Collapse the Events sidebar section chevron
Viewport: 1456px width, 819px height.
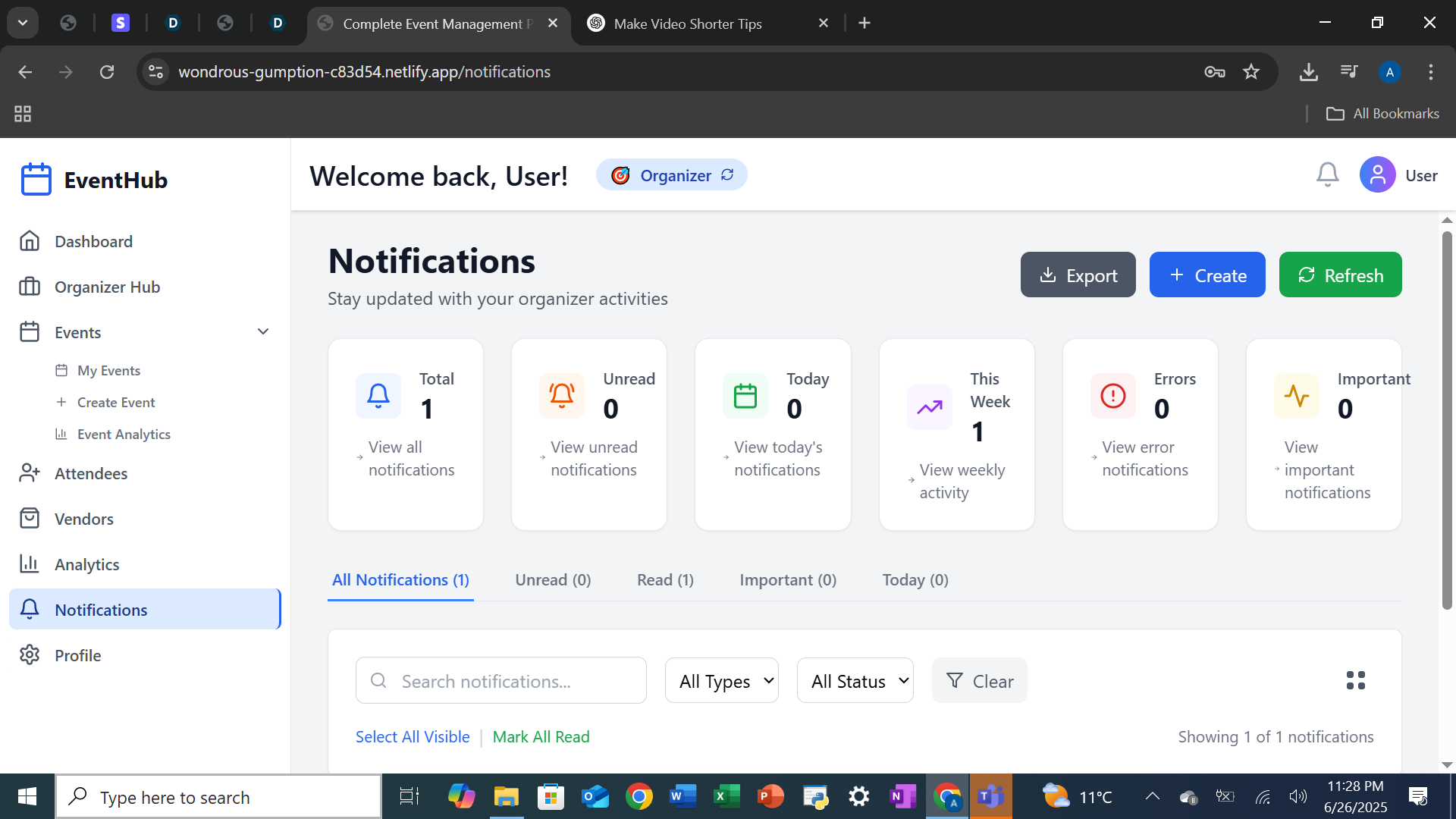pyautogui.click(x=263, y=332)
